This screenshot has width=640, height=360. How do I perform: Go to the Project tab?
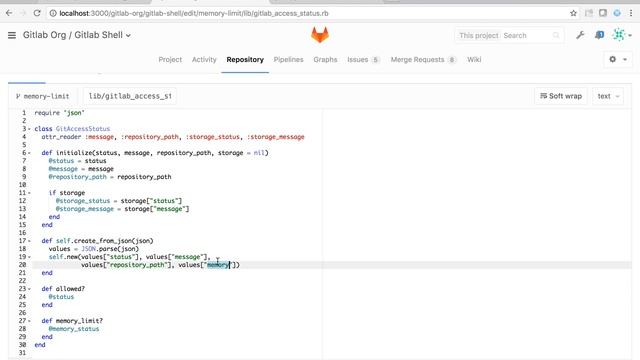point(170,60)
